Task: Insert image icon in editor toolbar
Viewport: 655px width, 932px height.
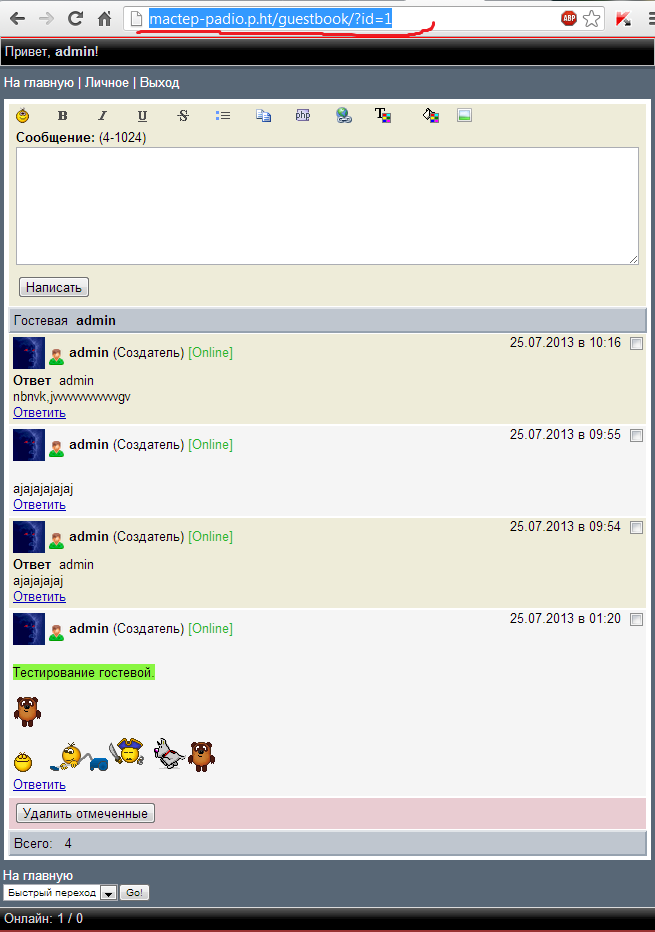Action: click(464, 115)
